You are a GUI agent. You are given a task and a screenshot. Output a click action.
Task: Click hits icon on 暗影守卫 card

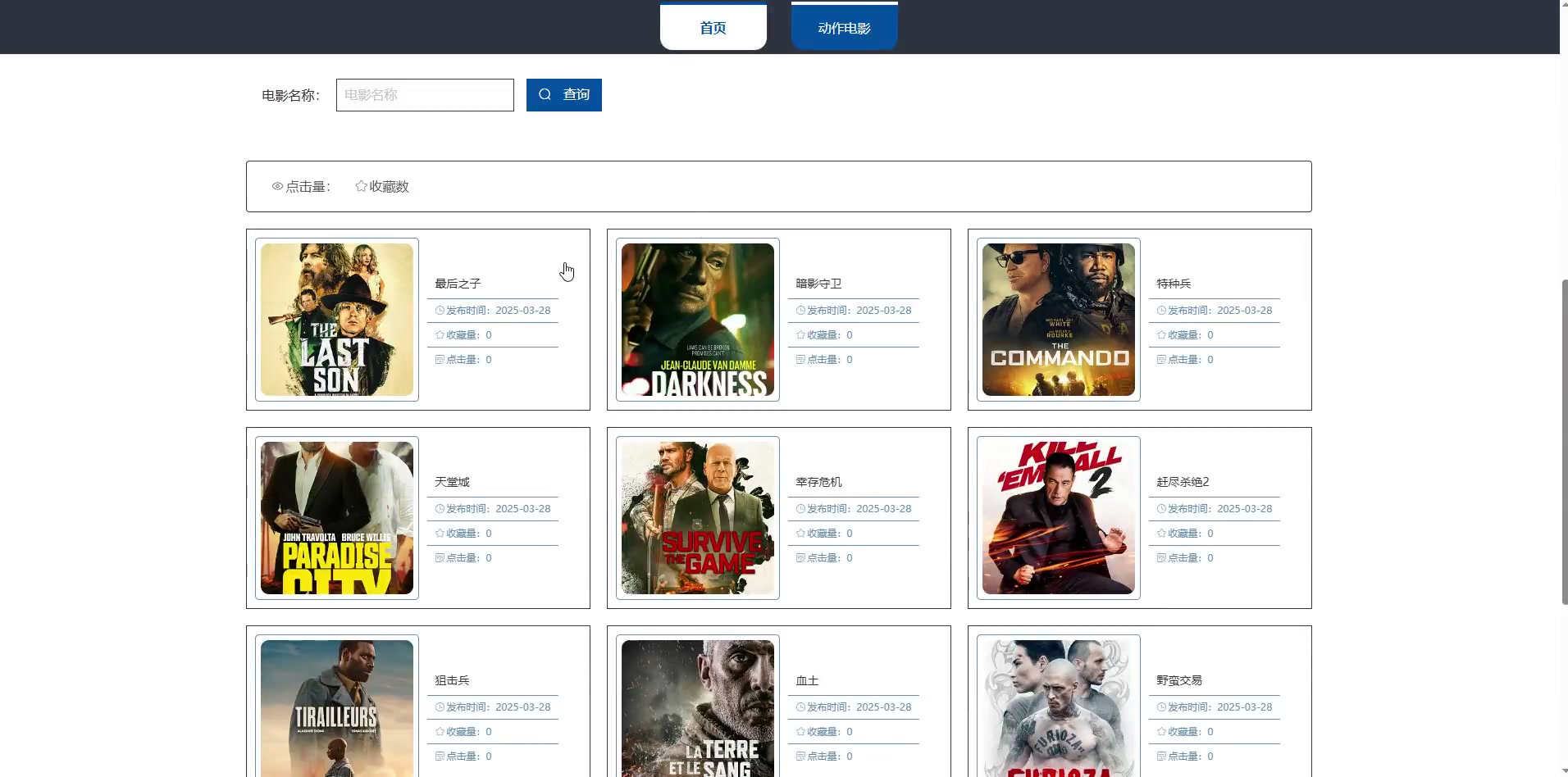800,360
